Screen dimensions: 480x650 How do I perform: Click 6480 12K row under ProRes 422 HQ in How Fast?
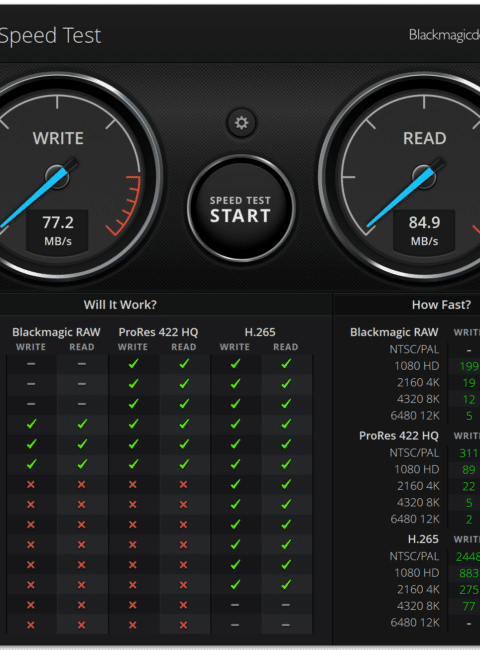(x=415, y=519)
